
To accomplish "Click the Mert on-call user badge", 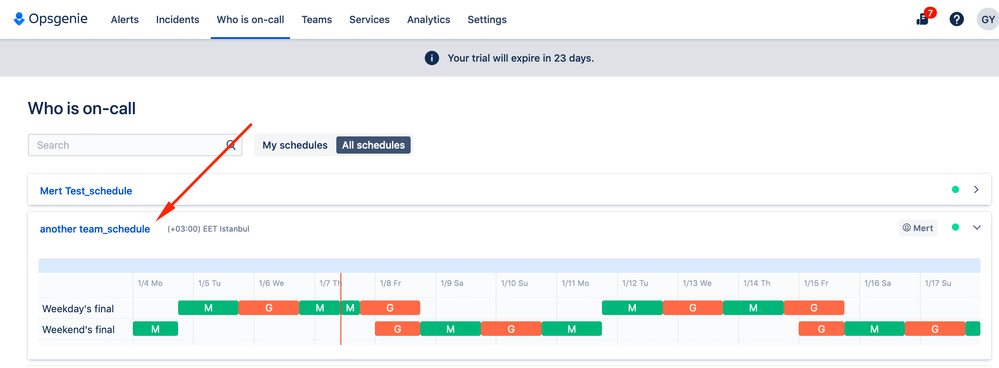I will [x=918, y=228].
